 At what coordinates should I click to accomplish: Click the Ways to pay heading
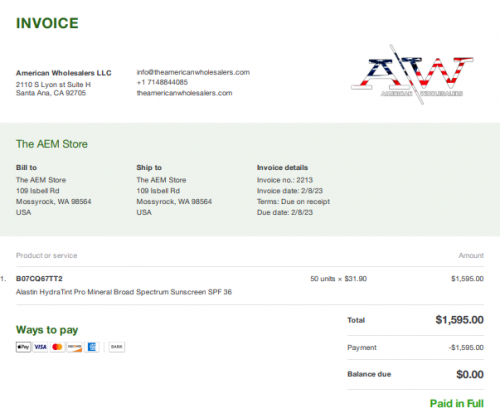(x=47, y=330)
